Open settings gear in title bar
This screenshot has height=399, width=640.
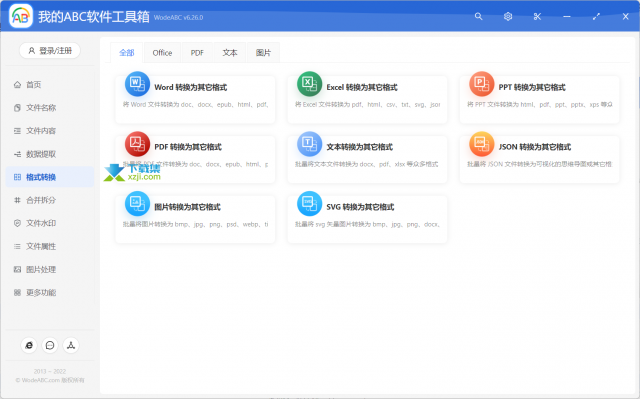[508, 16]
